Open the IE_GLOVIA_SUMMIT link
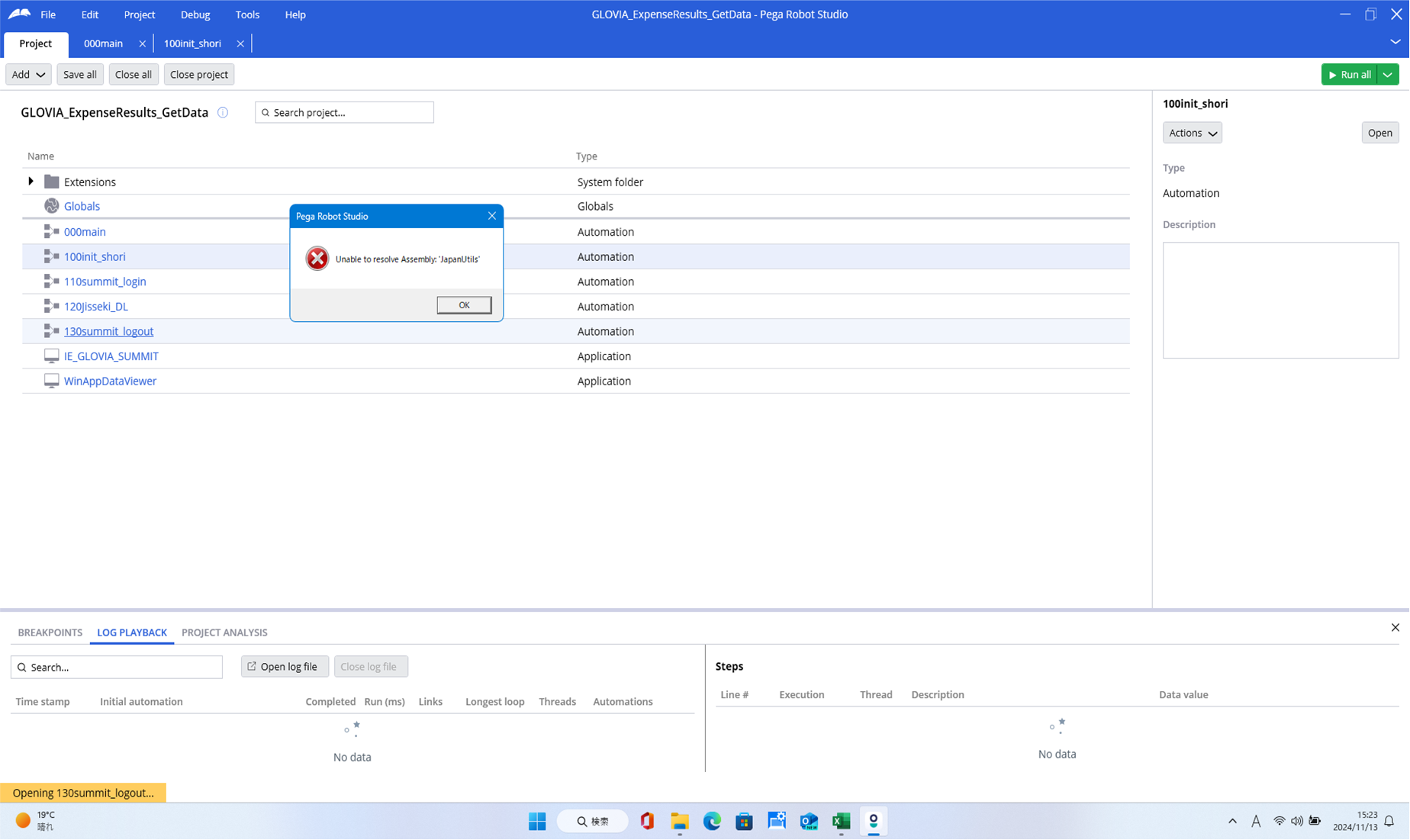The image size is (1410, 840). (x=111, y=356)
